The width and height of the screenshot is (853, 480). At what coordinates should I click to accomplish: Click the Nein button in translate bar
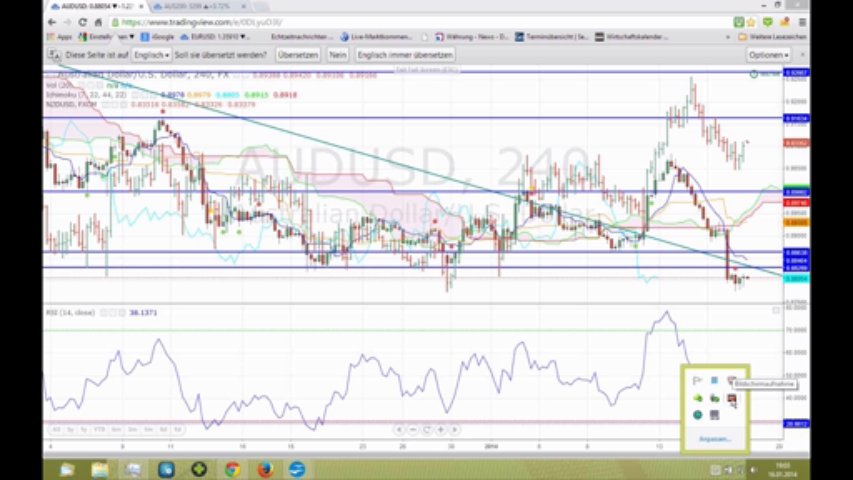pyautogui.click(x=338, y=55)
